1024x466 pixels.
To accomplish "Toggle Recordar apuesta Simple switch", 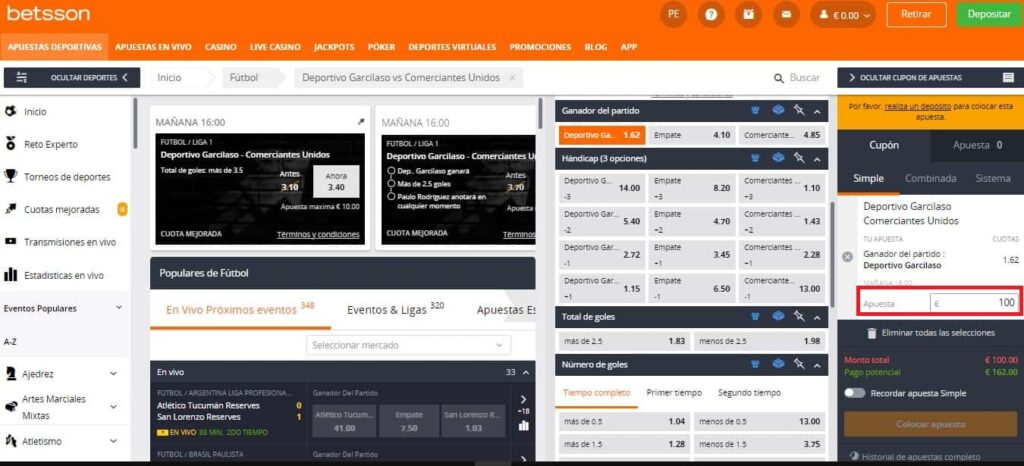I will 854,393.
